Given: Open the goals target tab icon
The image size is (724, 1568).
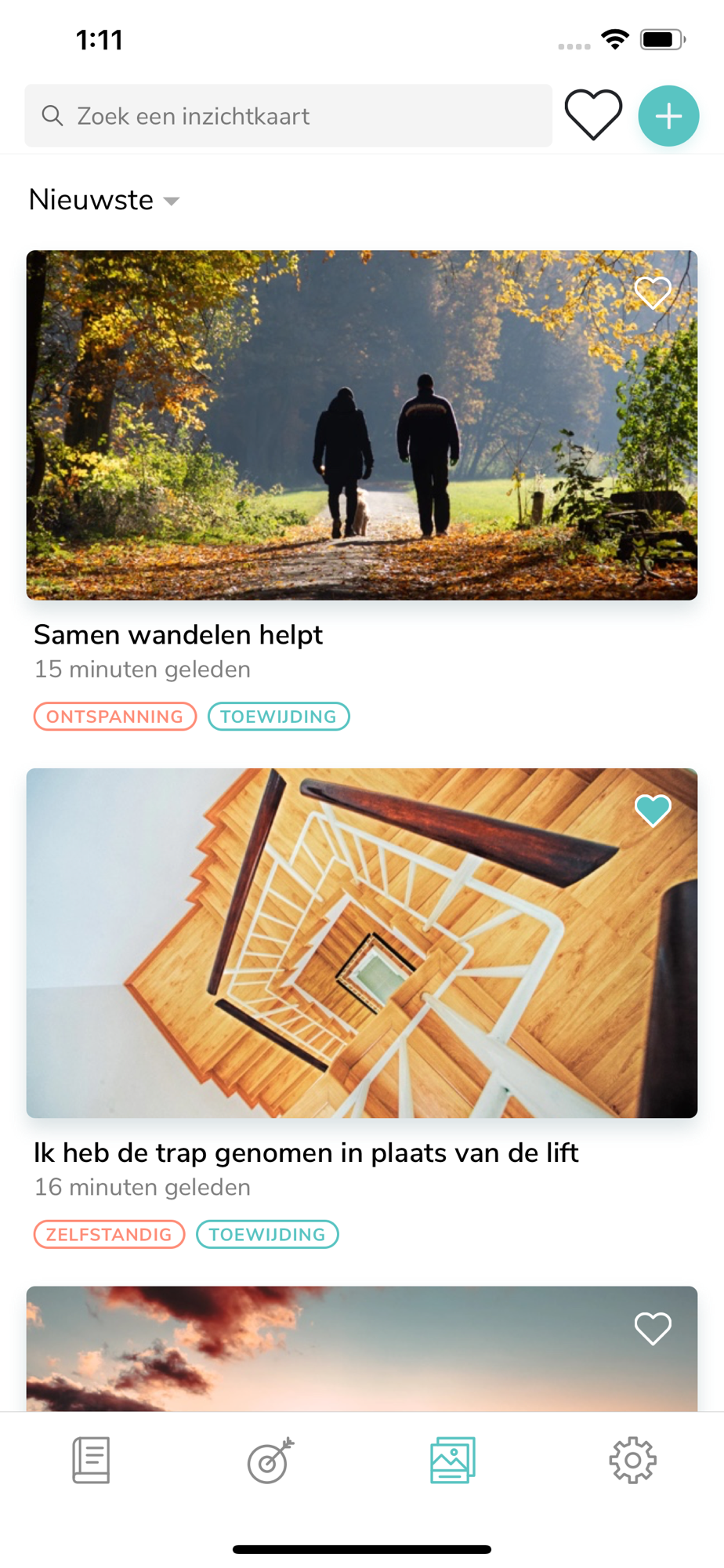Looking at the screenshot, I should (x=271, y=1460).
